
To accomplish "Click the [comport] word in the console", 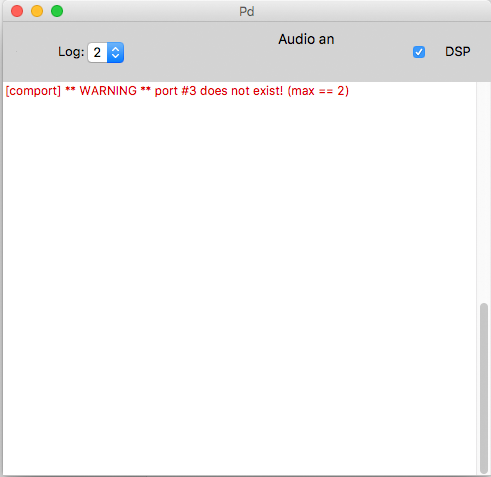I will (x=33, y=91).
